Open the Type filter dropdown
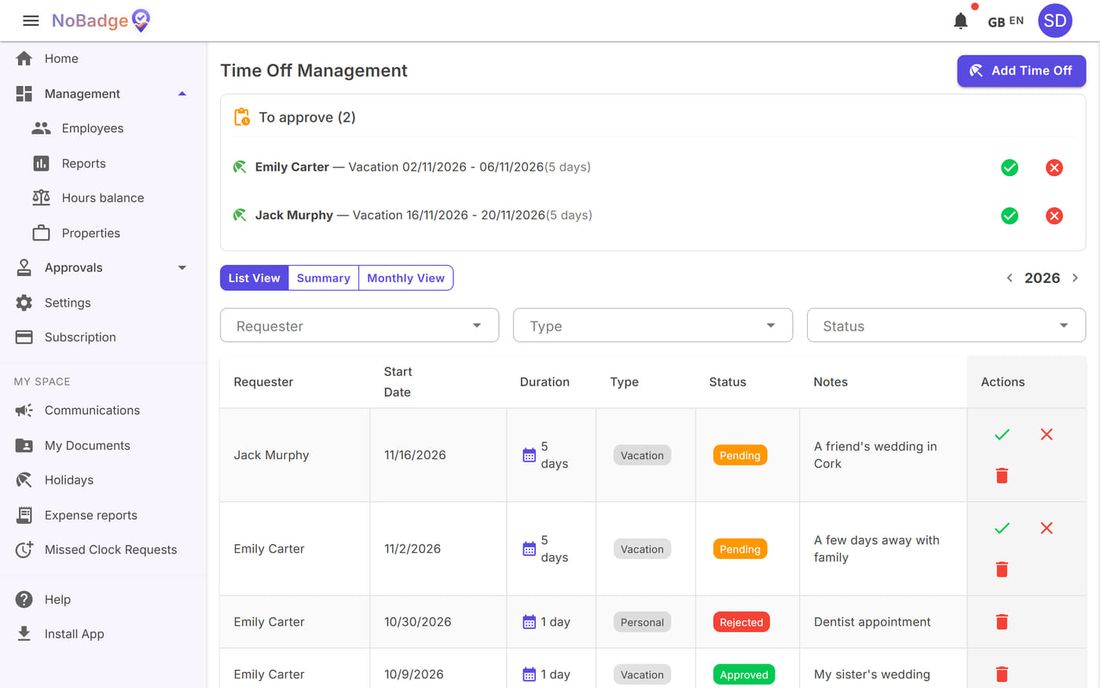 [x=652, y=325]
